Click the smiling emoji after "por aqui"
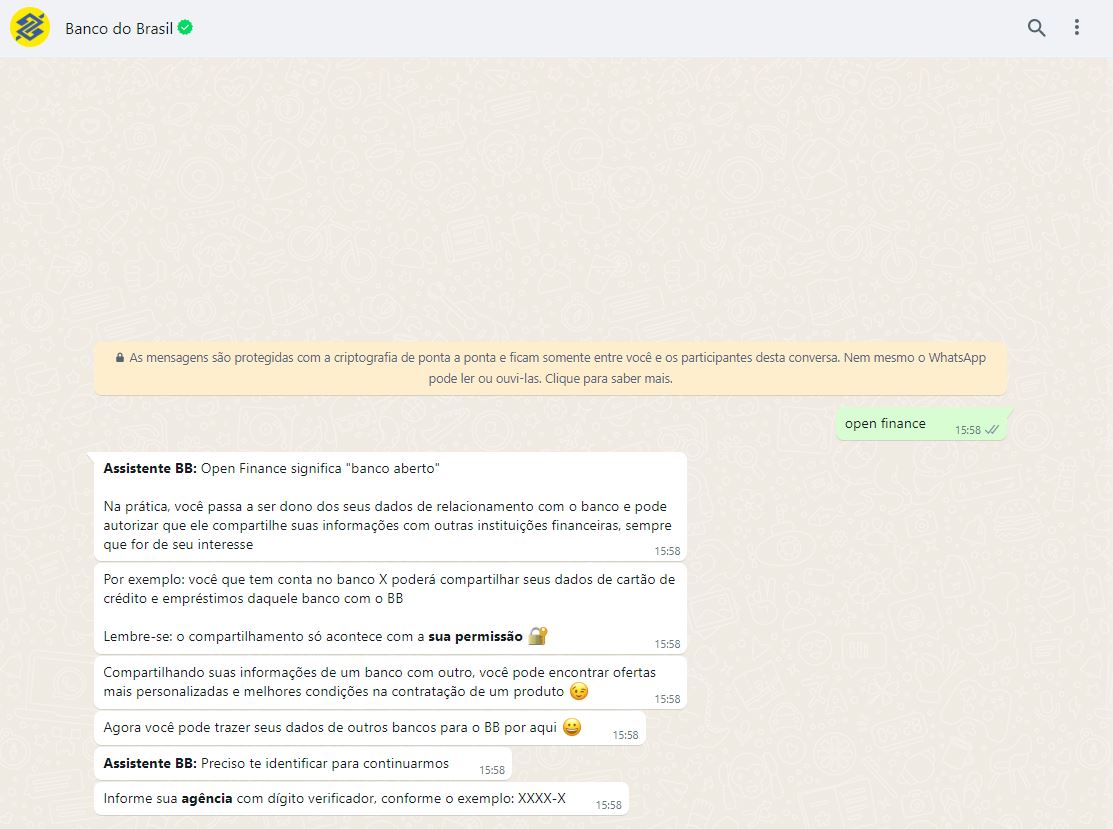Viewport: 1113px width, 829px height. click(x=572, y=728)
